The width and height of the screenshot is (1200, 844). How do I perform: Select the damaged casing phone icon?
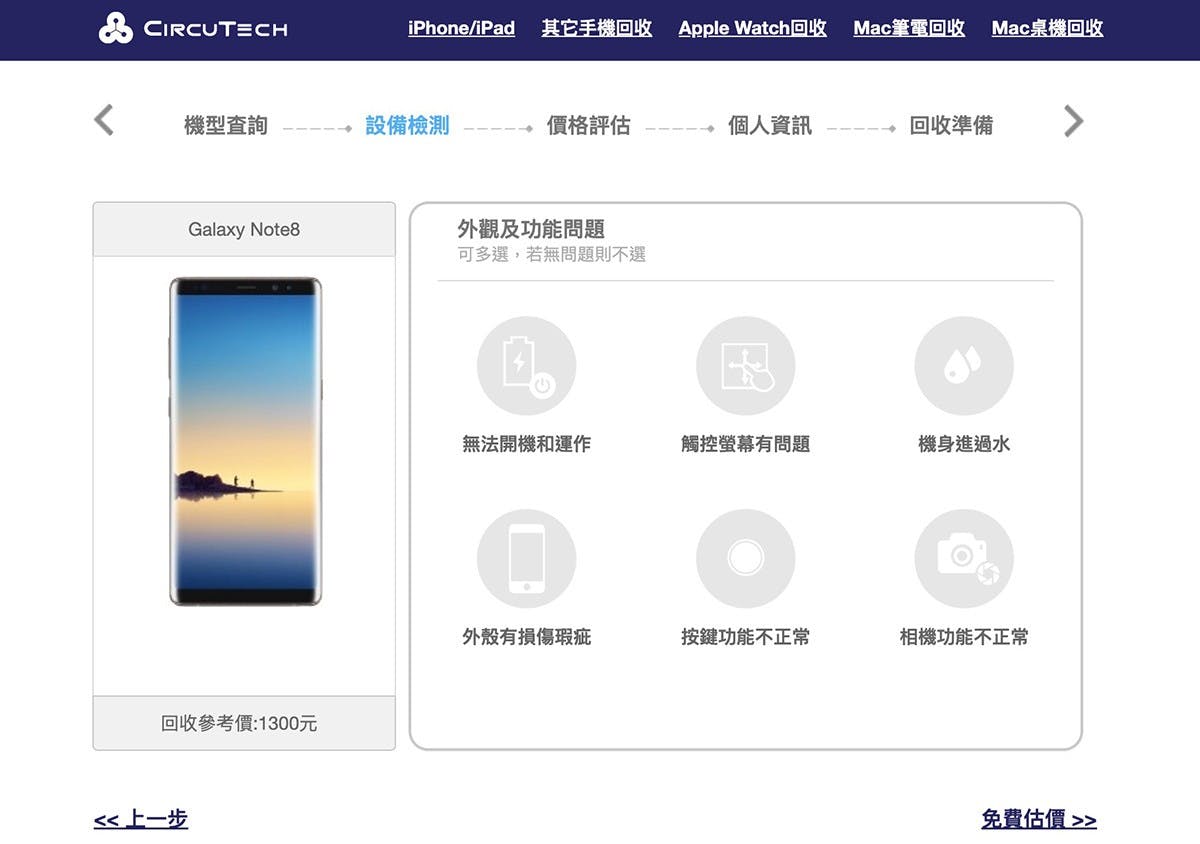click(526, 559)
